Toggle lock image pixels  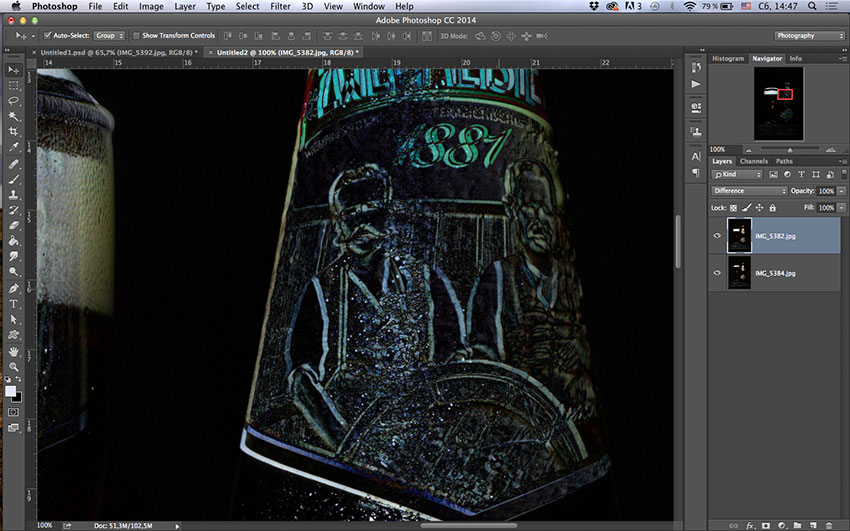746,208
